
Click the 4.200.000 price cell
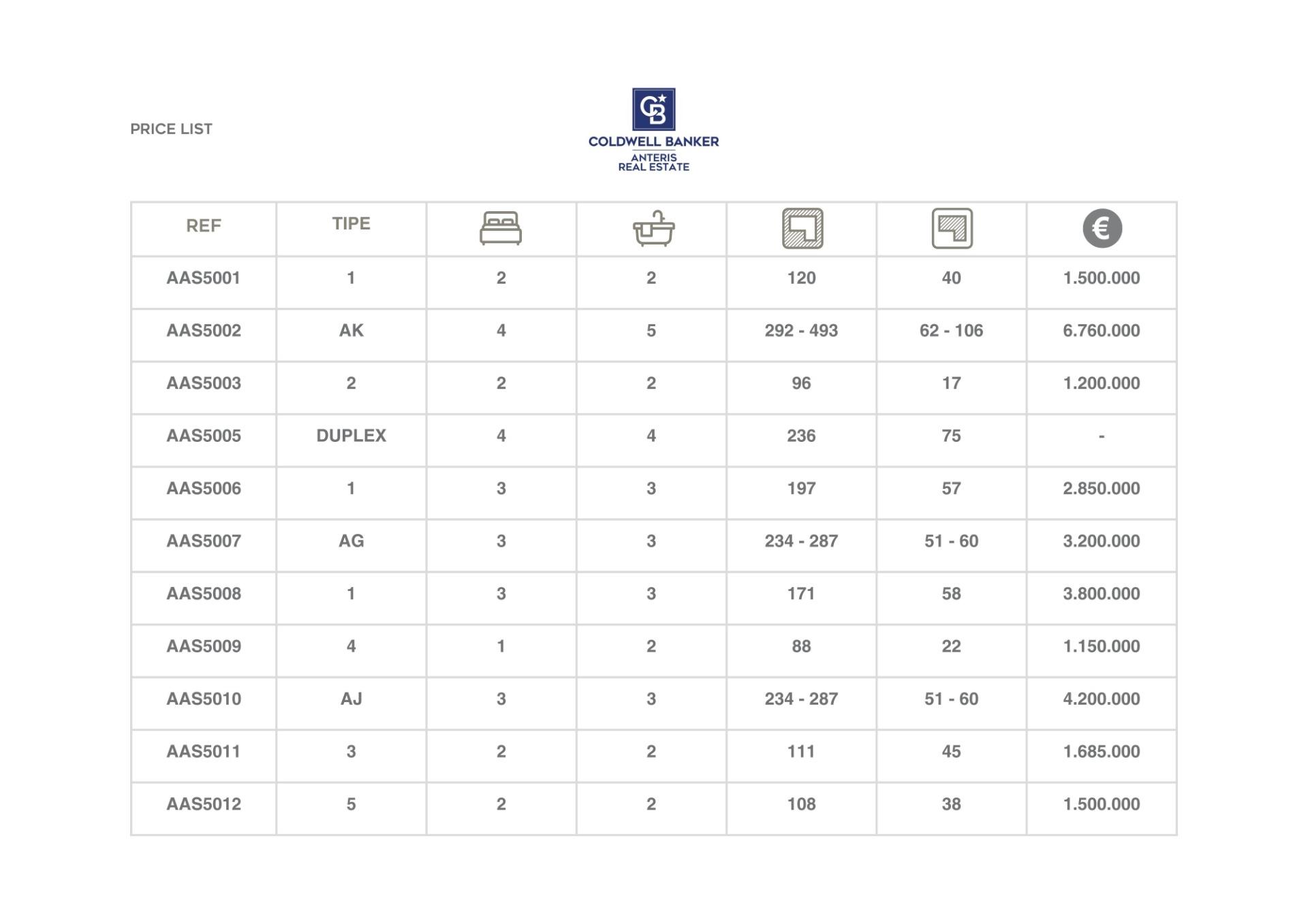1101,699
